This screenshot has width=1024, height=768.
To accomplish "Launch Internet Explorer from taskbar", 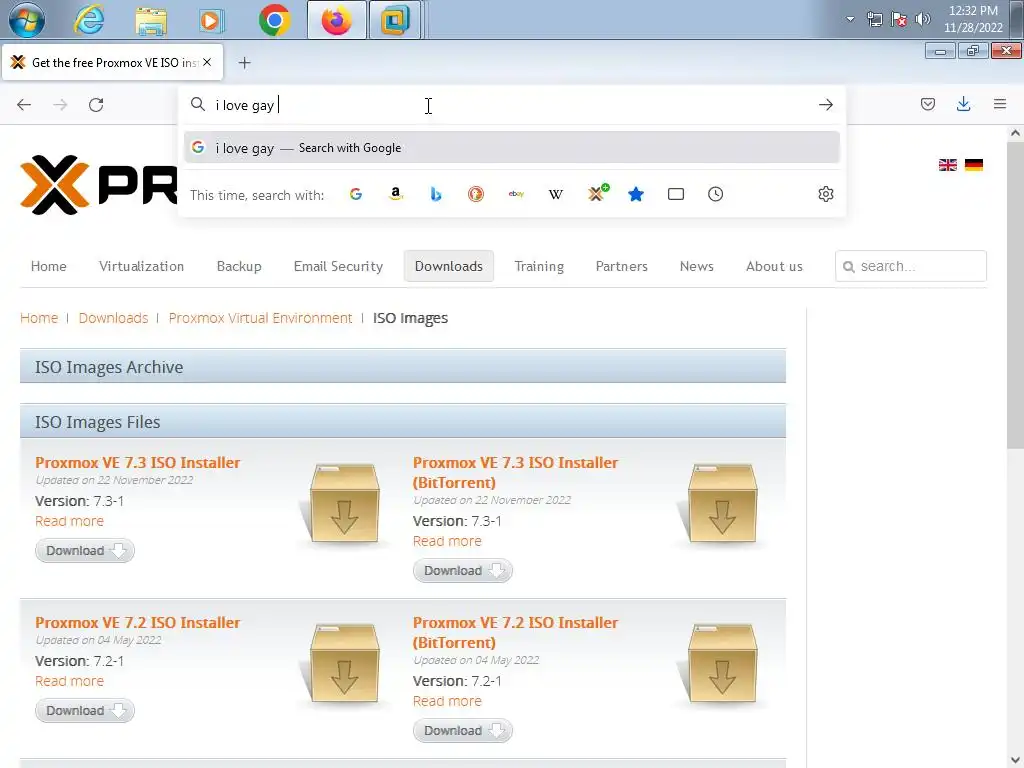I will pyautogui.click(x=89, y=20).
